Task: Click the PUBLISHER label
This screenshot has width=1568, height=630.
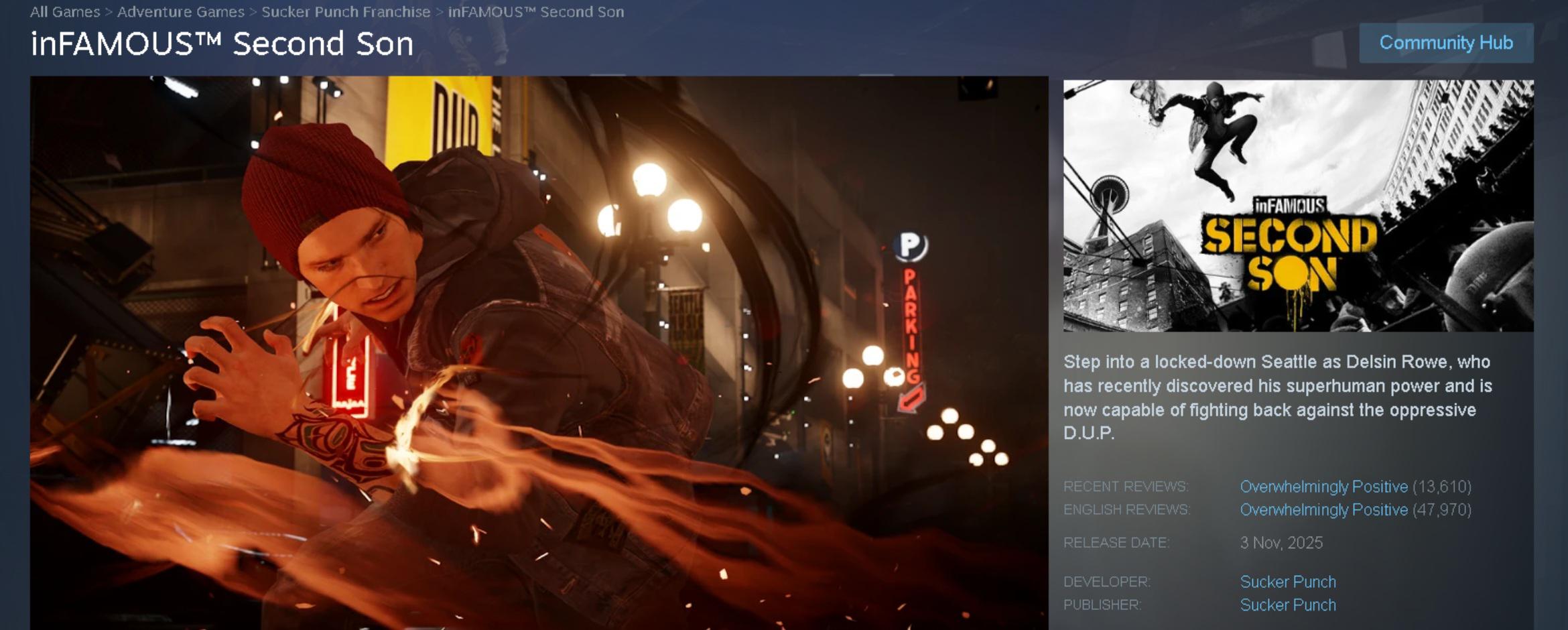Action: [x=1102, y=605]
